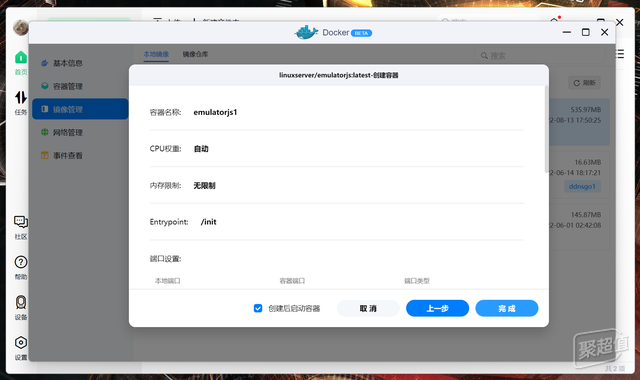This screenshot has width=640, height=380.
Task: Click the 完成 finish button
Action: pyautogui.click(x=507, y=308)
